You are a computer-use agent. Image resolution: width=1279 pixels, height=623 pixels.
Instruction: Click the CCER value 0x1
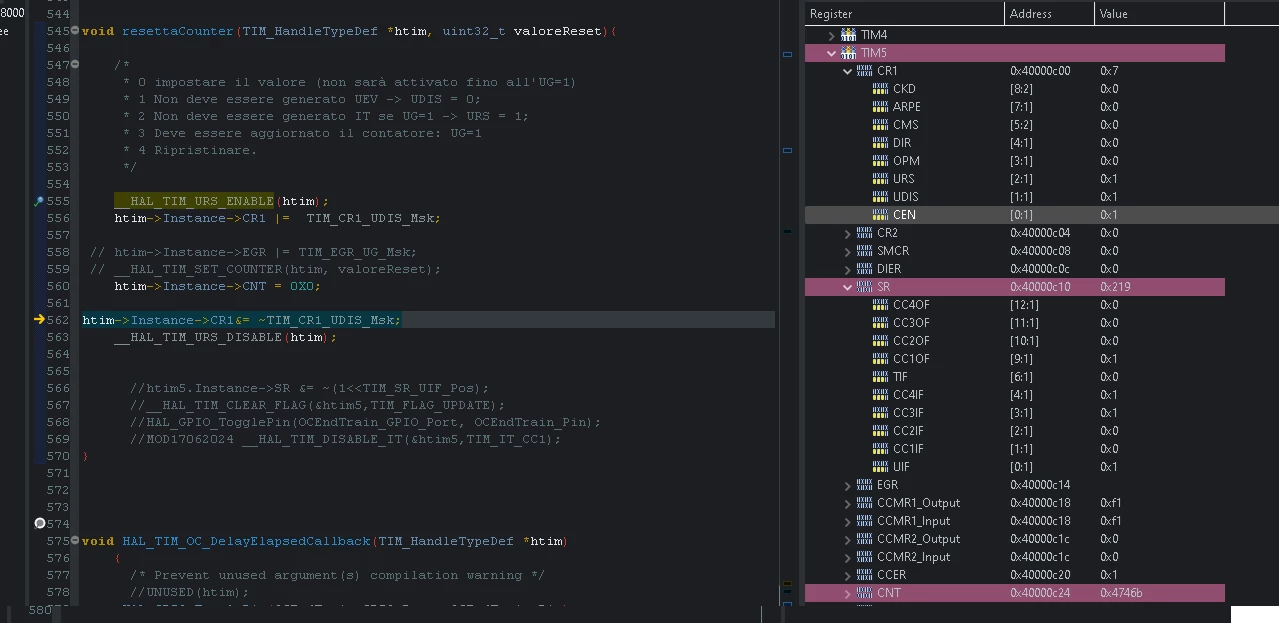(x=1109, y=575)
